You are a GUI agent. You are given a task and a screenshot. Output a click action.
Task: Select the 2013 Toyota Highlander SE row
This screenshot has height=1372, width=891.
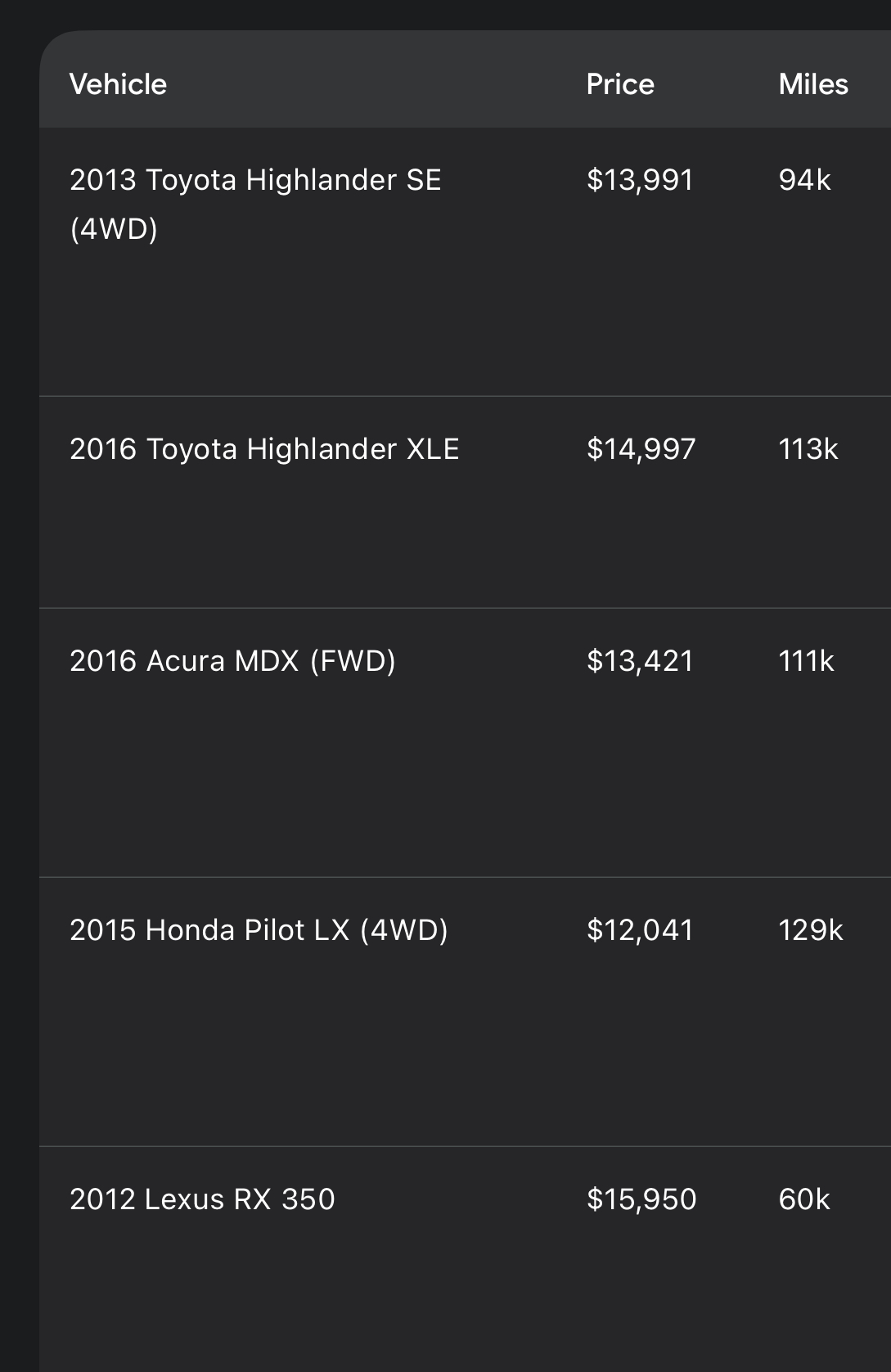click(465, 262)
